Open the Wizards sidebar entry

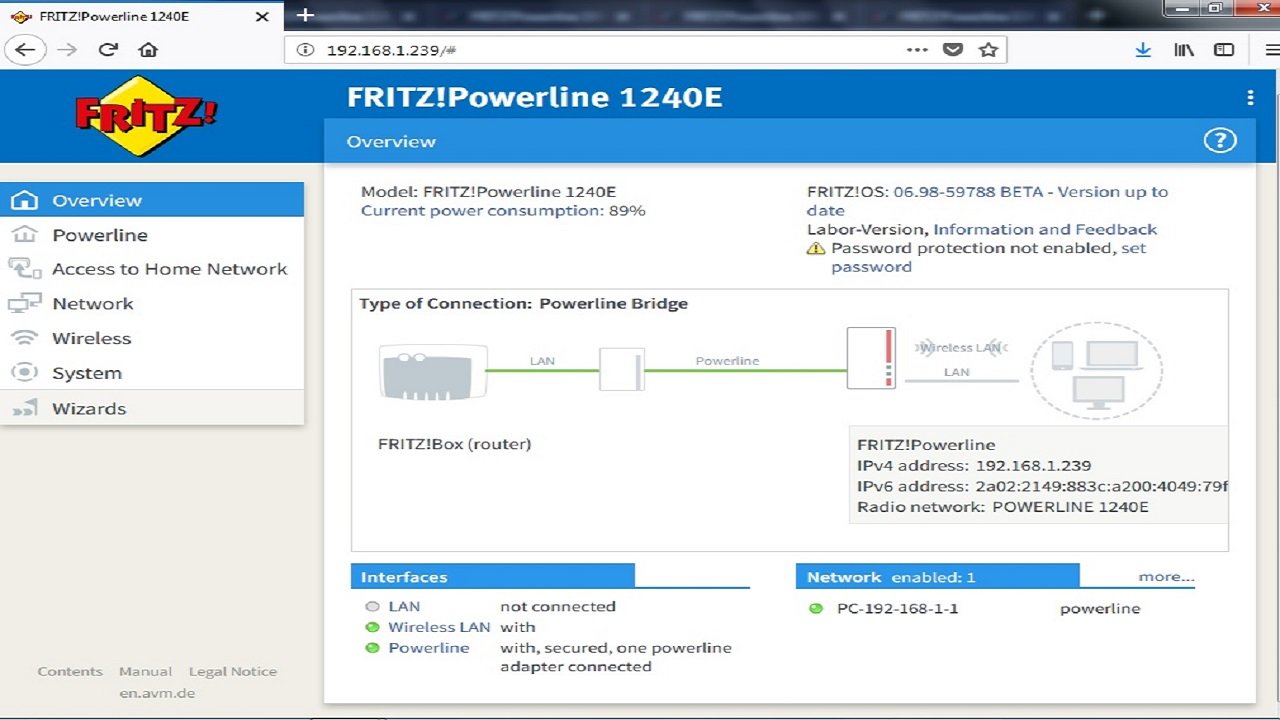click(152, 408)
